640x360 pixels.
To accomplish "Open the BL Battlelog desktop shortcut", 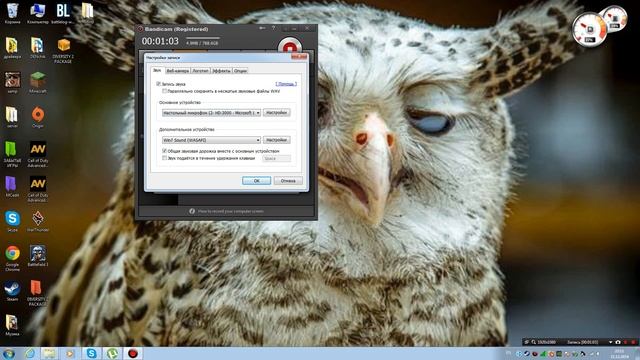I will (62, 13).
